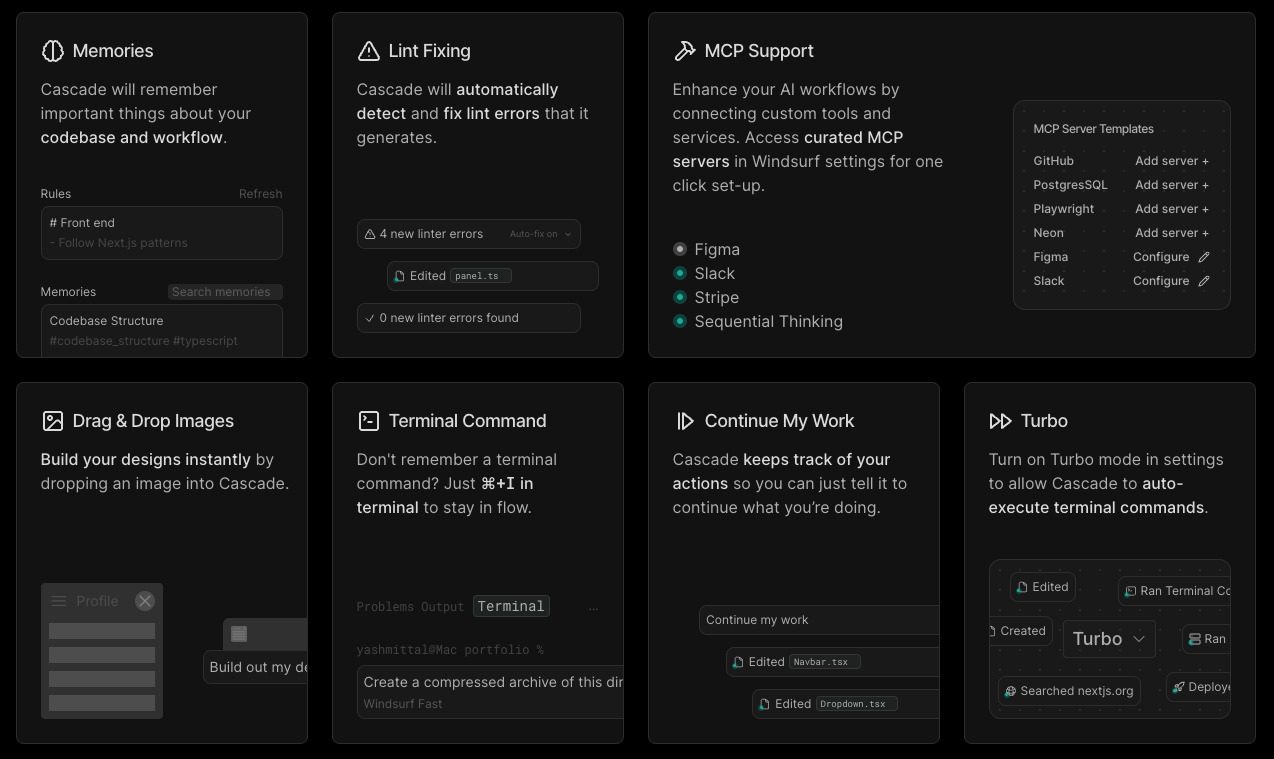
Task: Click the Lint Fixing warning triangle icon
Action: [368, 51]
